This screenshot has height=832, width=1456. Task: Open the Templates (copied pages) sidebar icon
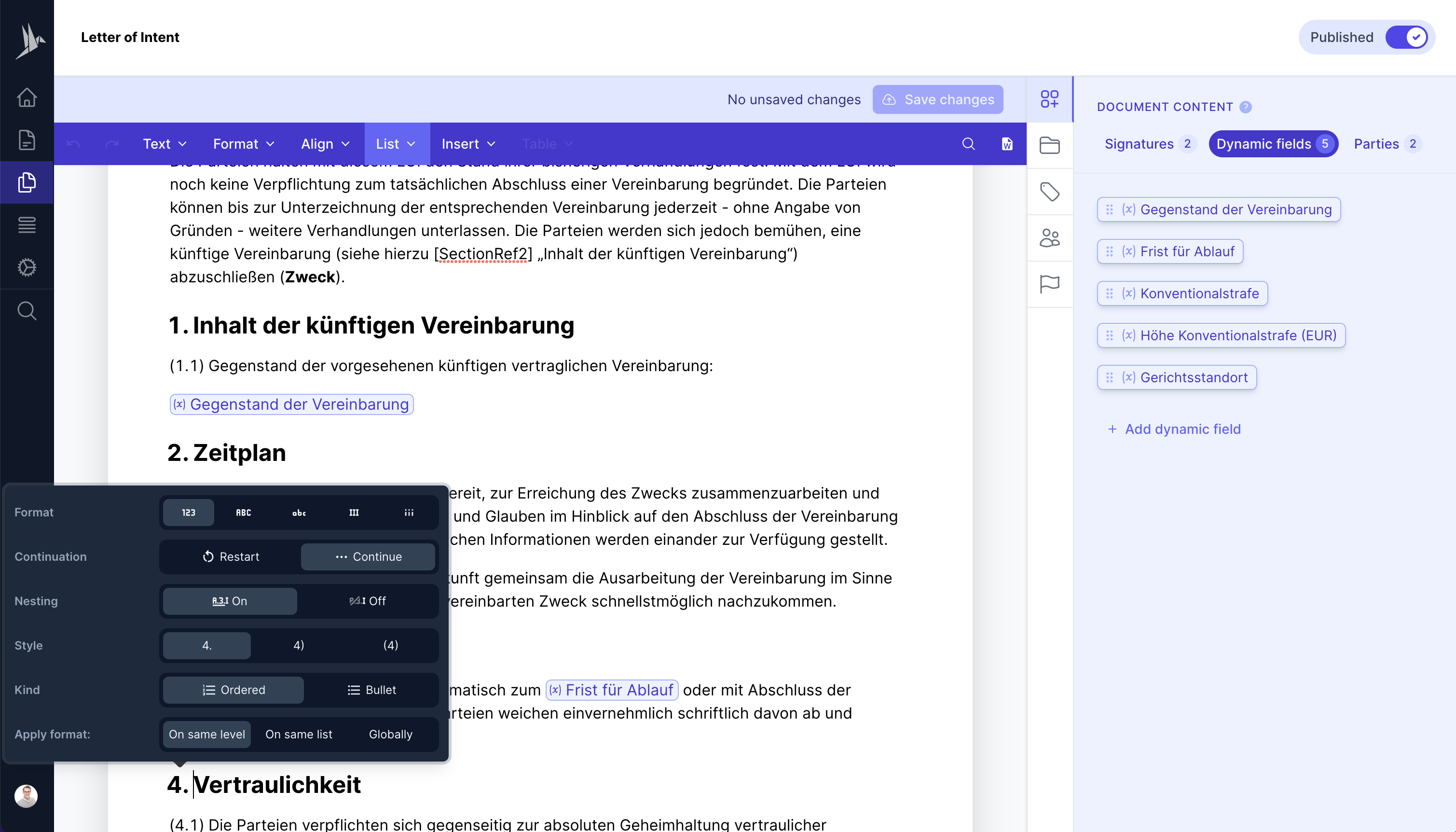(x=27, y=182)
